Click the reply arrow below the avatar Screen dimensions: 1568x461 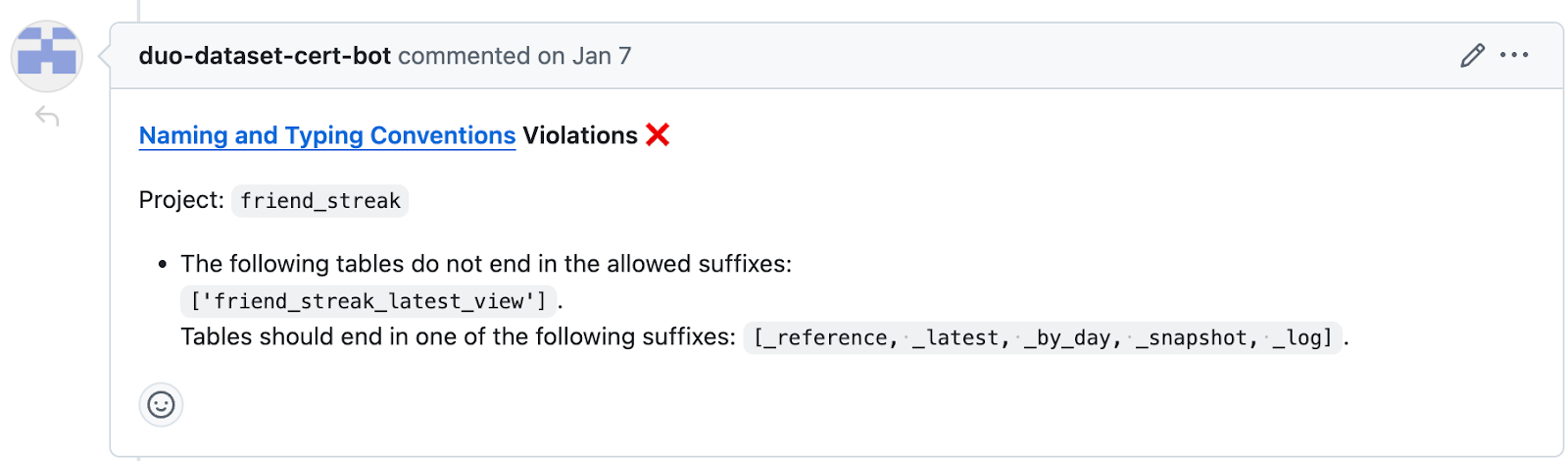click(x=47, y=117)
